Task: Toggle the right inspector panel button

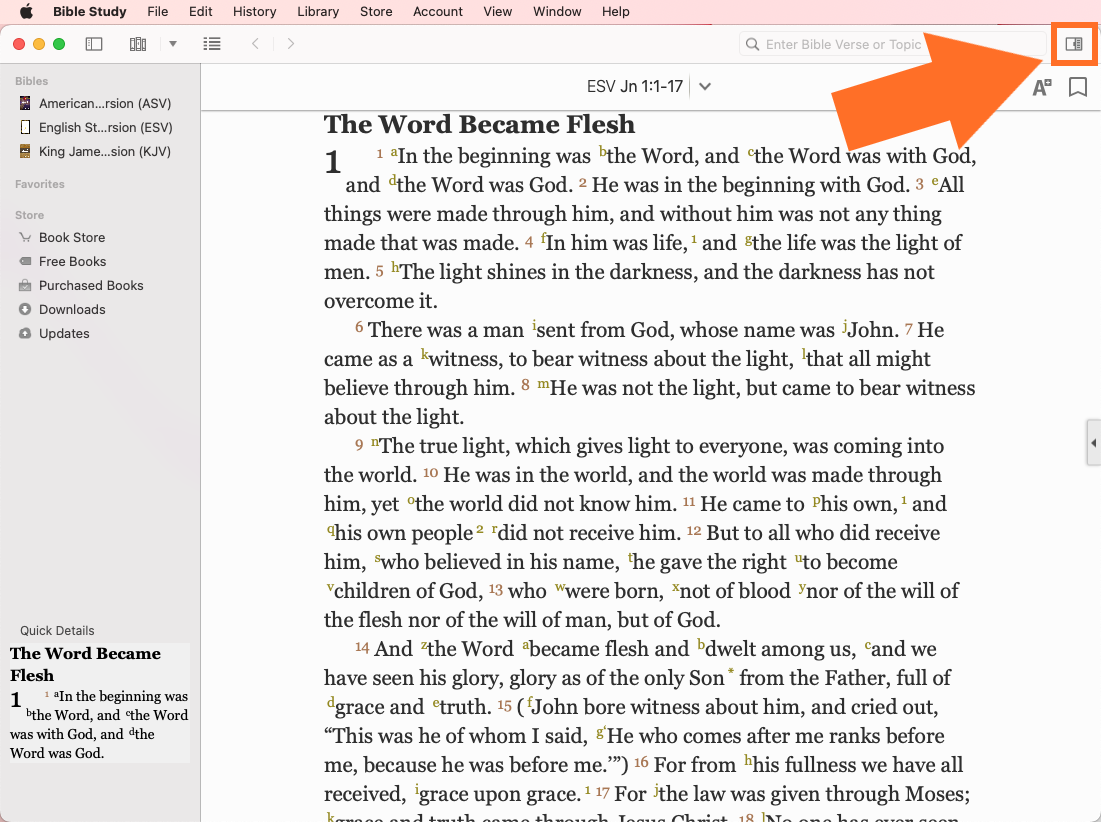Action: pos(1074,44)
